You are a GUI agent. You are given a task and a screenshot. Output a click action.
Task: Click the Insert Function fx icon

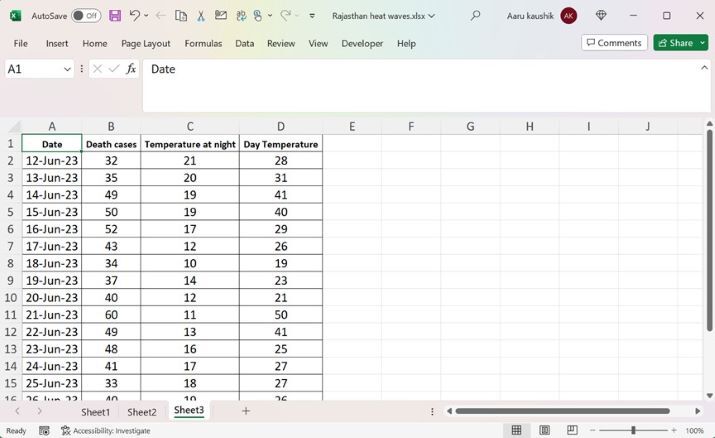[x=131, y=69]
